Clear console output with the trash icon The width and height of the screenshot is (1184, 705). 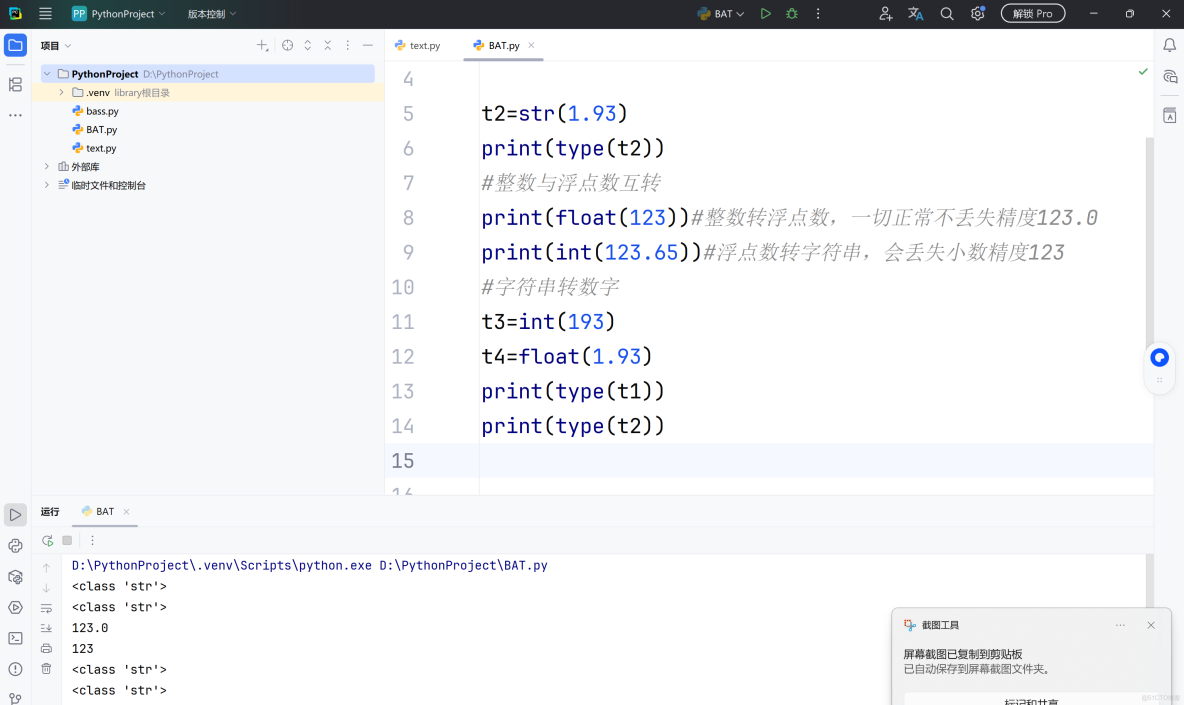pyautogui.click(x=46, y=668)
